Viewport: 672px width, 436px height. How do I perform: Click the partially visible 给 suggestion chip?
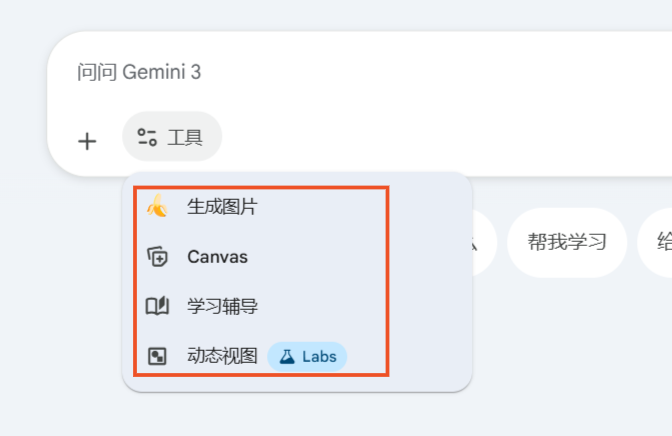[658, 242]
